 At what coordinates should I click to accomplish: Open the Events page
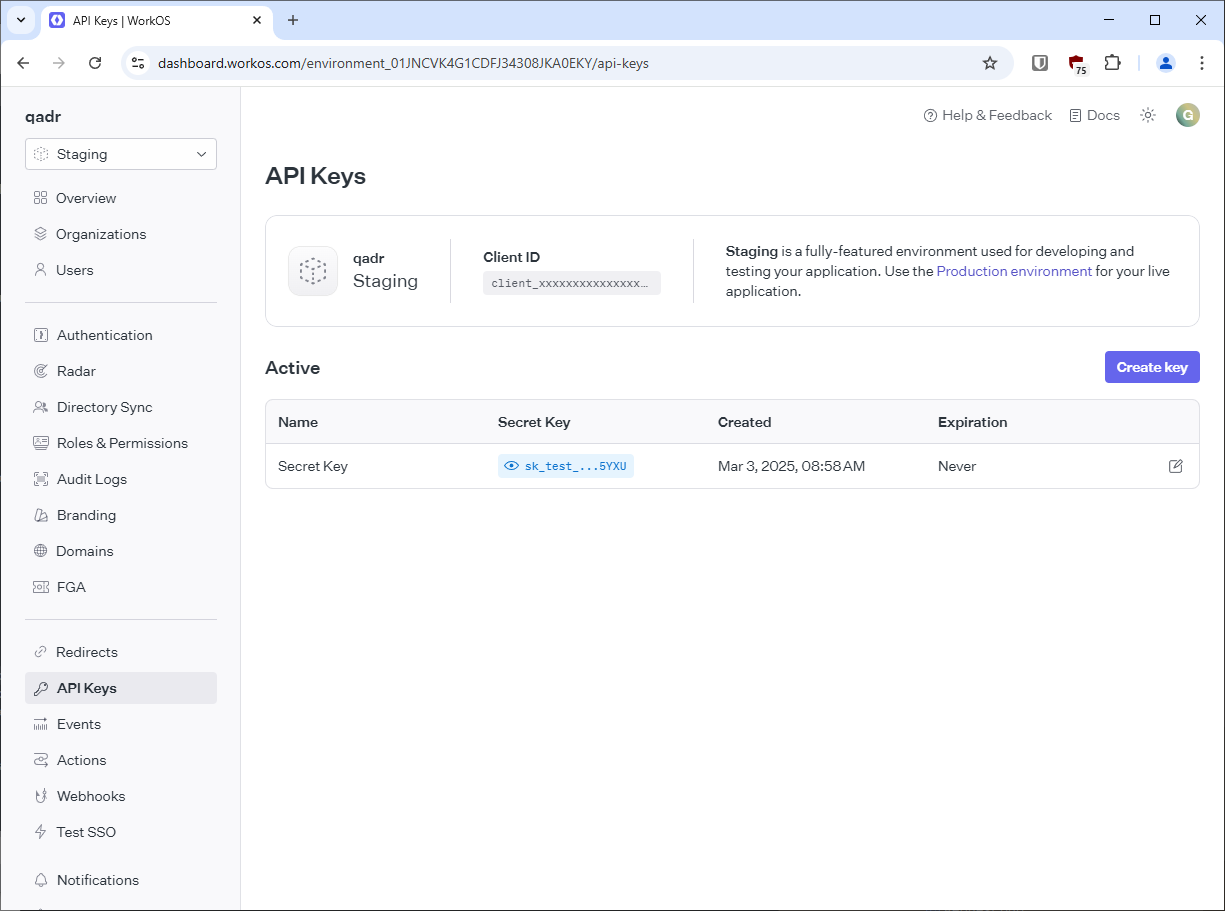79,723
